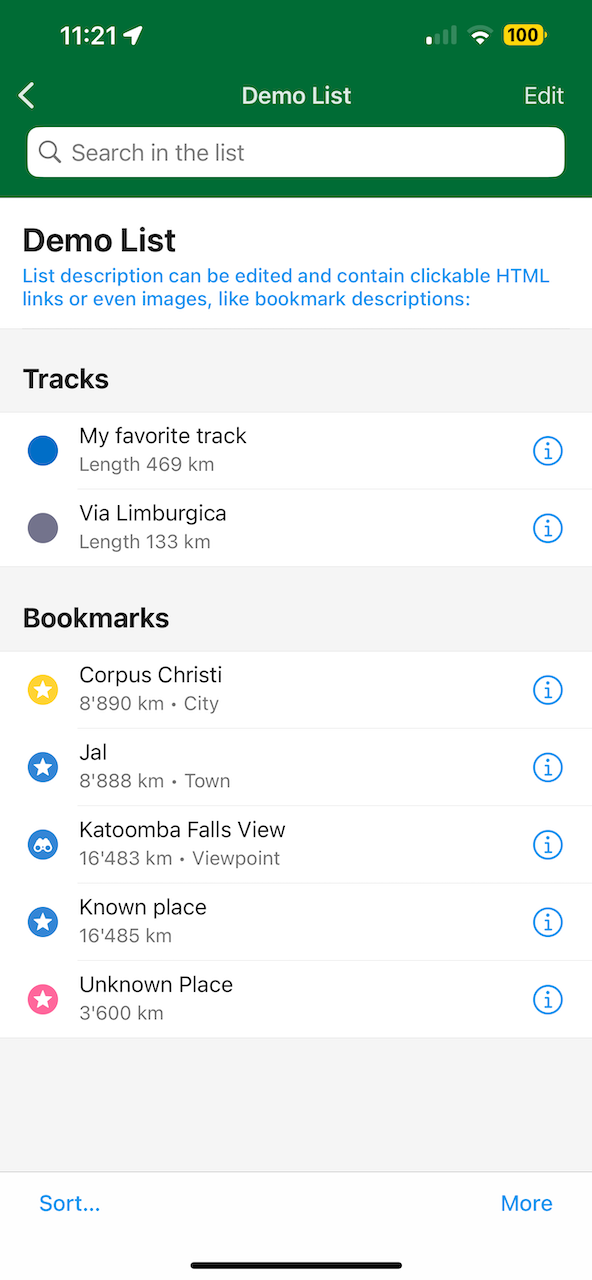
Task: Select the Jal bookmark row
Action: click(296, 767)
